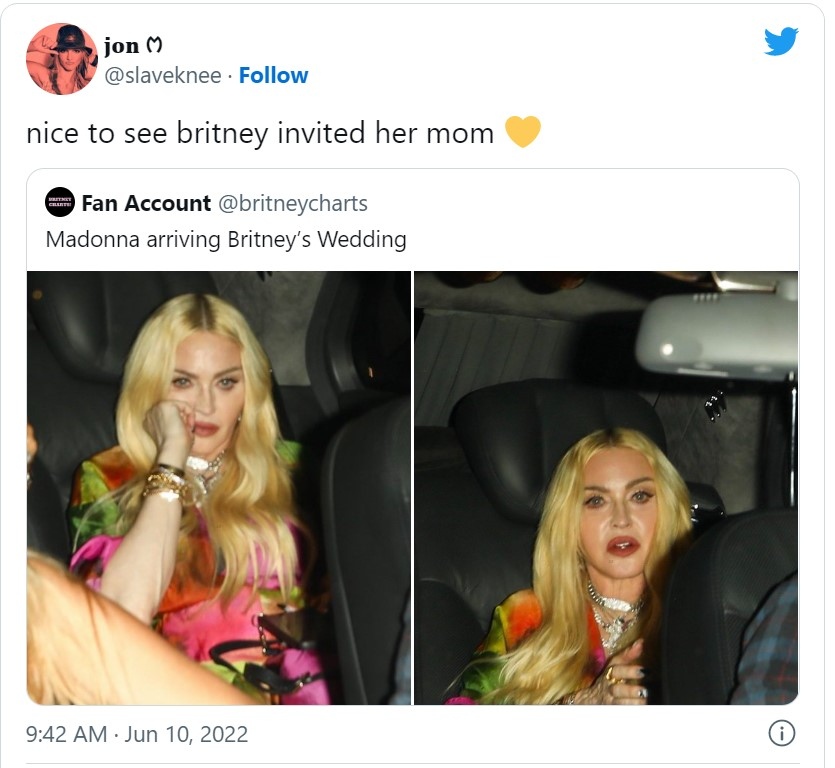Click the symbol beside jon's display name

[x=154, y=46]
